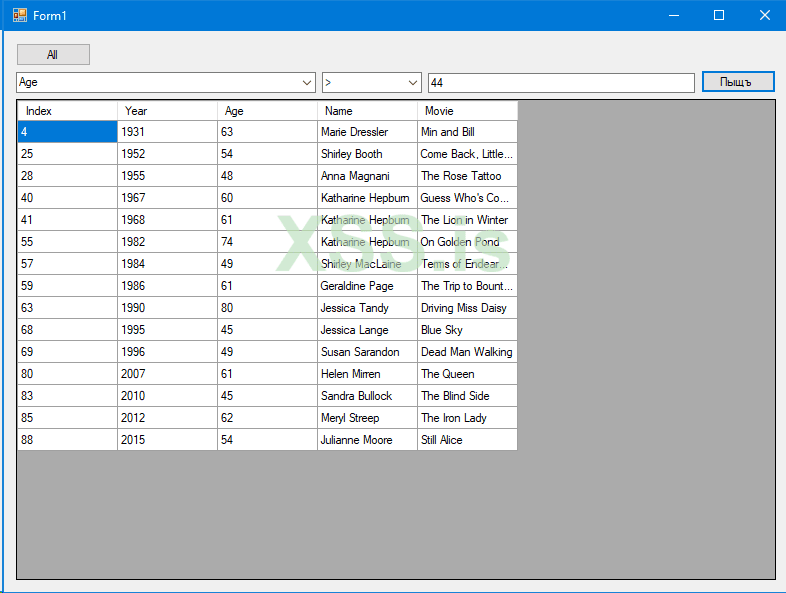The height and width of the screenshot is (593, 786).
Task: Click the Age column header in grid
Action: 268,111
